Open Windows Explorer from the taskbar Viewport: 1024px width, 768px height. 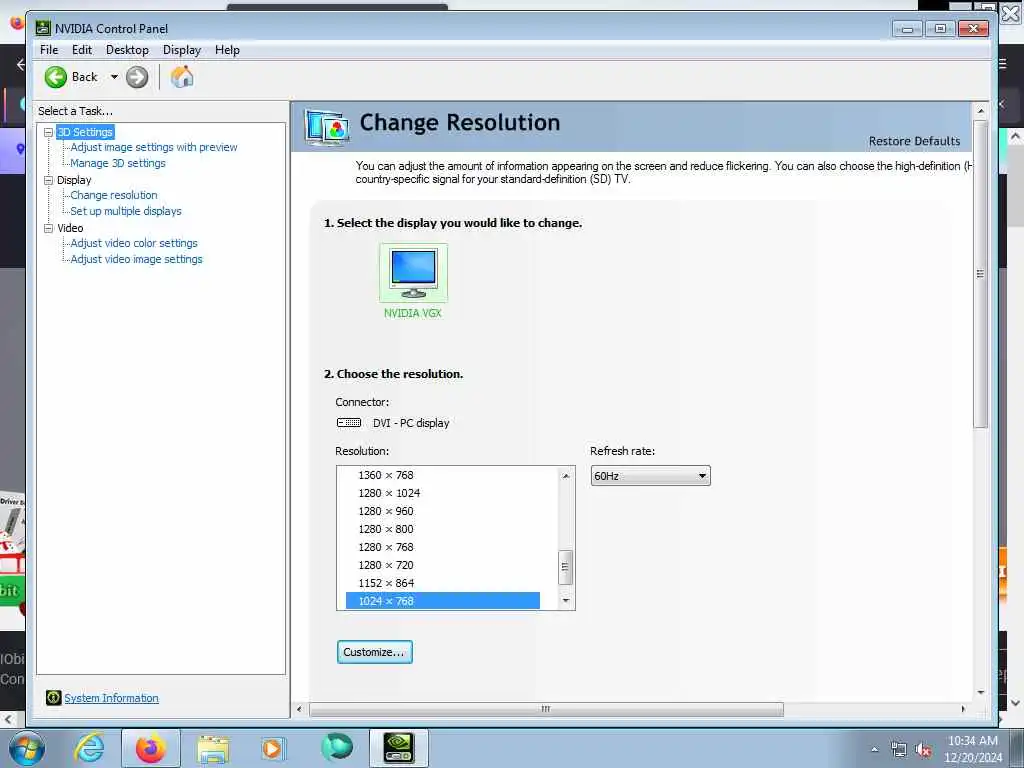click(213, 749)
